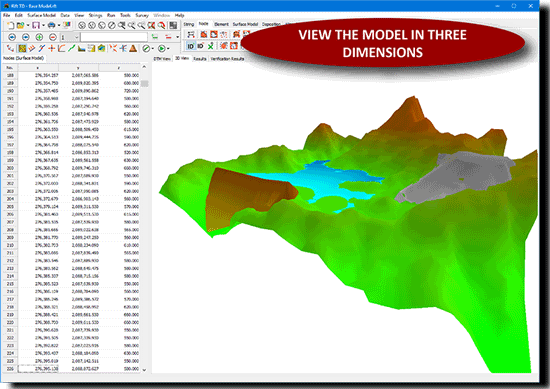The image size is (550, 389).
Task: Click the blue right-arrow next button
Action: (26, 37)
